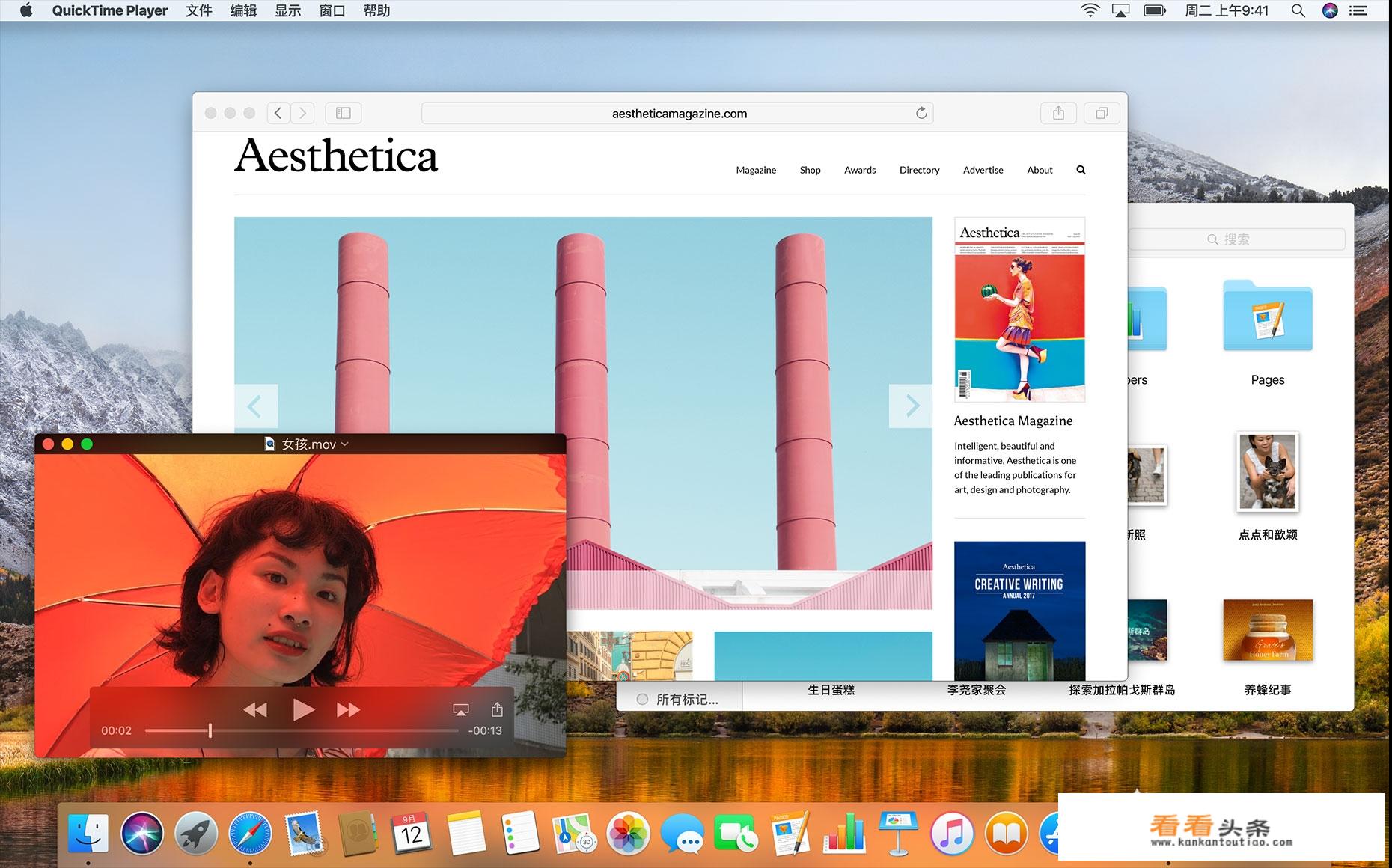Screen dimensions: 1392x868
Task: Open the 显示 menu
Action: pyautogui.click(x=287, y=10)
